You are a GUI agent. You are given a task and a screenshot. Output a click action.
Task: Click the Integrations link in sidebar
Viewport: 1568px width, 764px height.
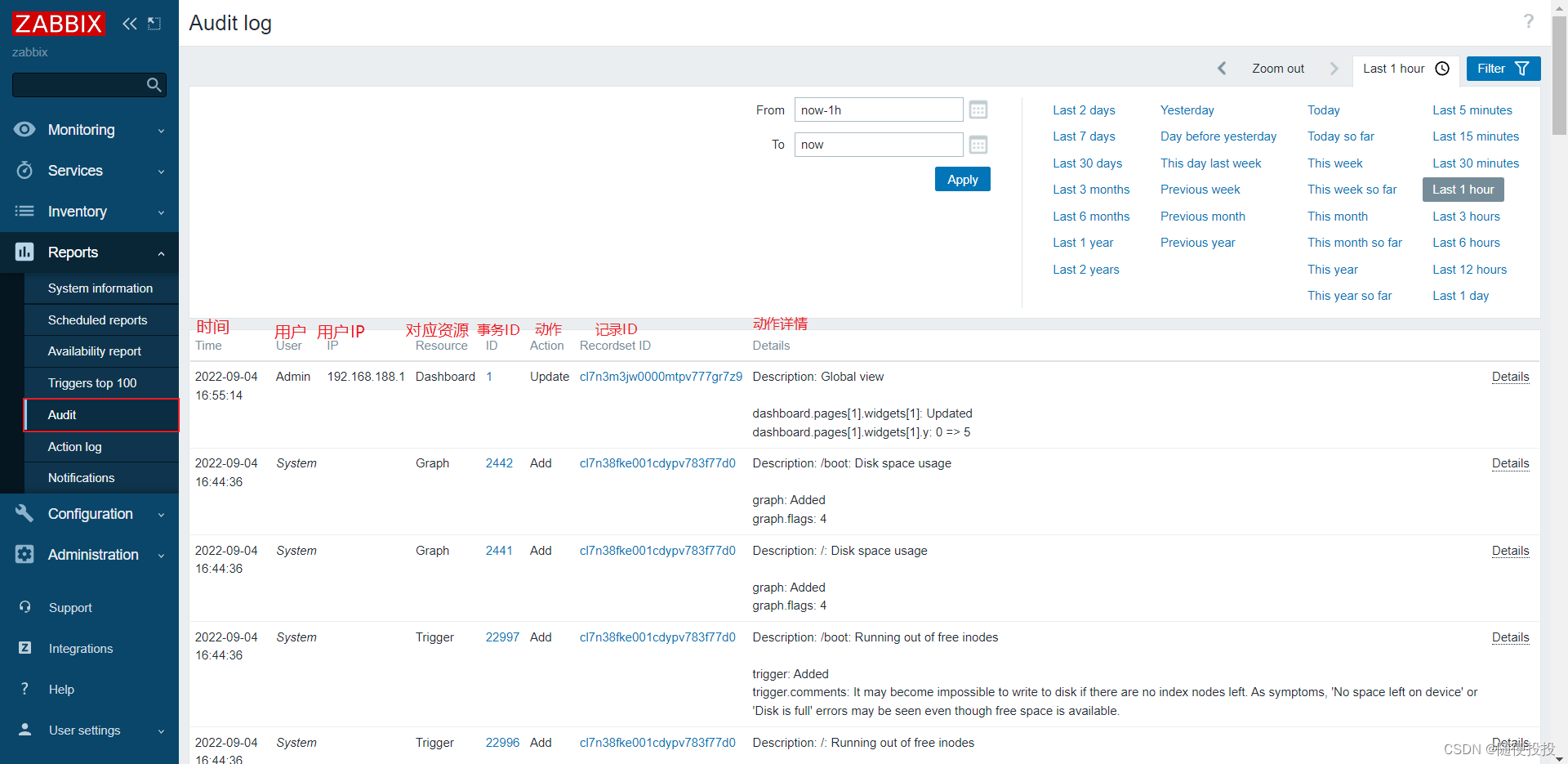click(x=81, y=649)
